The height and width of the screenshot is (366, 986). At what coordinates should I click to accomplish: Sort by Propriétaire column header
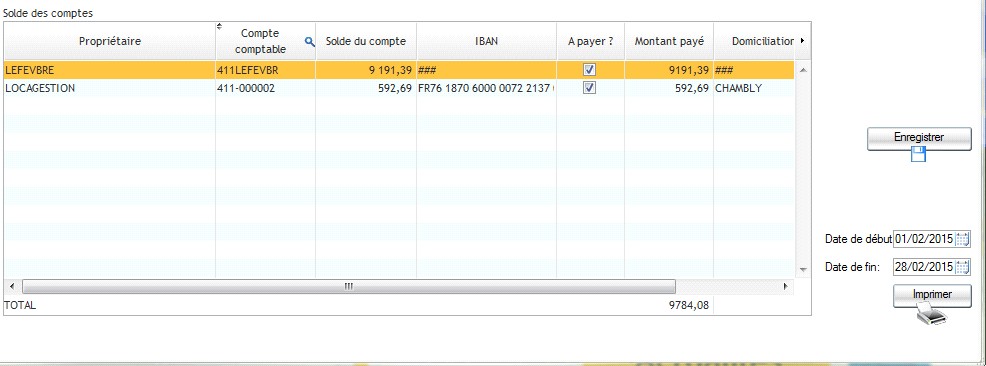pyautogui.click(x=110, y=41)
